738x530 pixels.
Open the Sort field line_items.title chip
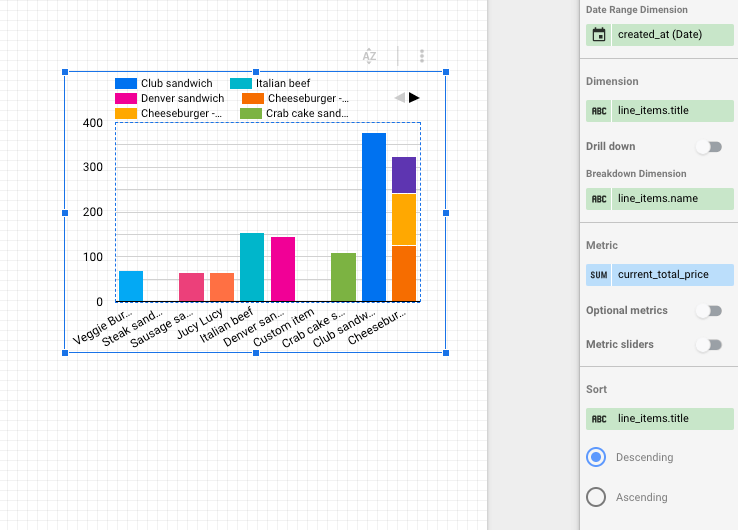pyautogui.click(x=660, y=419)
